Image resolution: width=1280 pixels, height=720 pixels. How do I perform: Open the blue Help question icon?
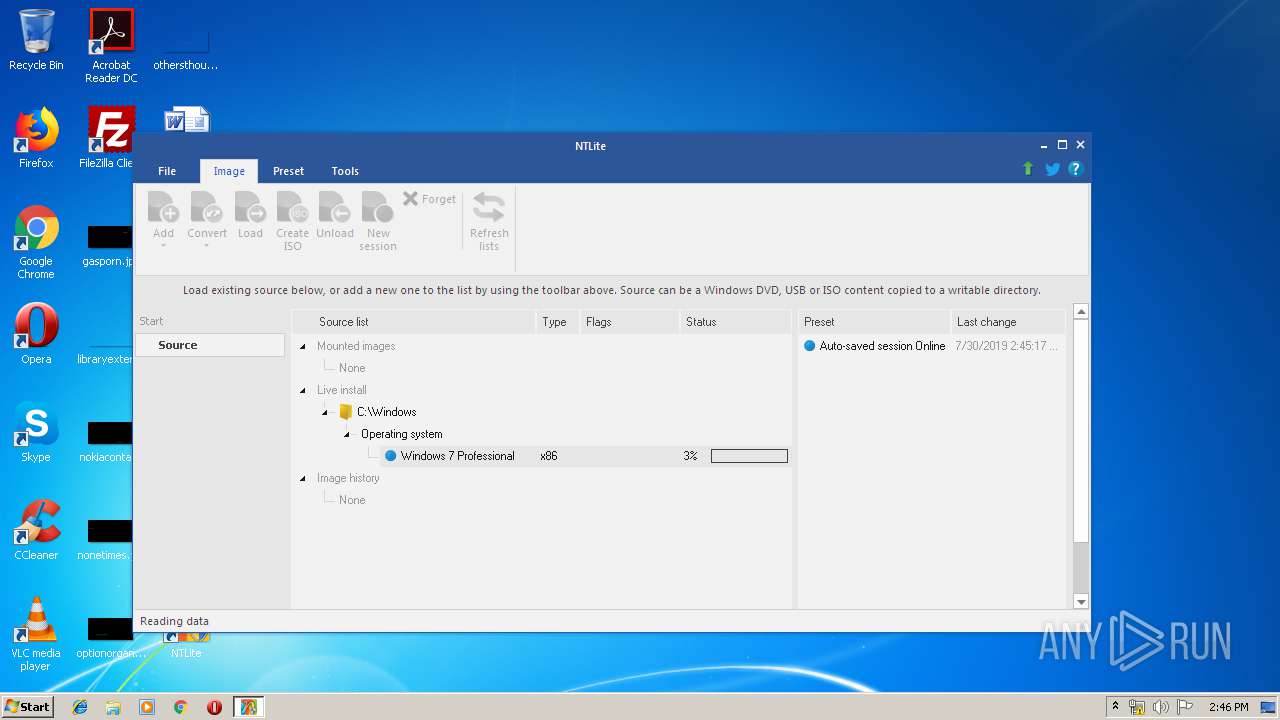pyautogui.click(x=1076, y=169)
